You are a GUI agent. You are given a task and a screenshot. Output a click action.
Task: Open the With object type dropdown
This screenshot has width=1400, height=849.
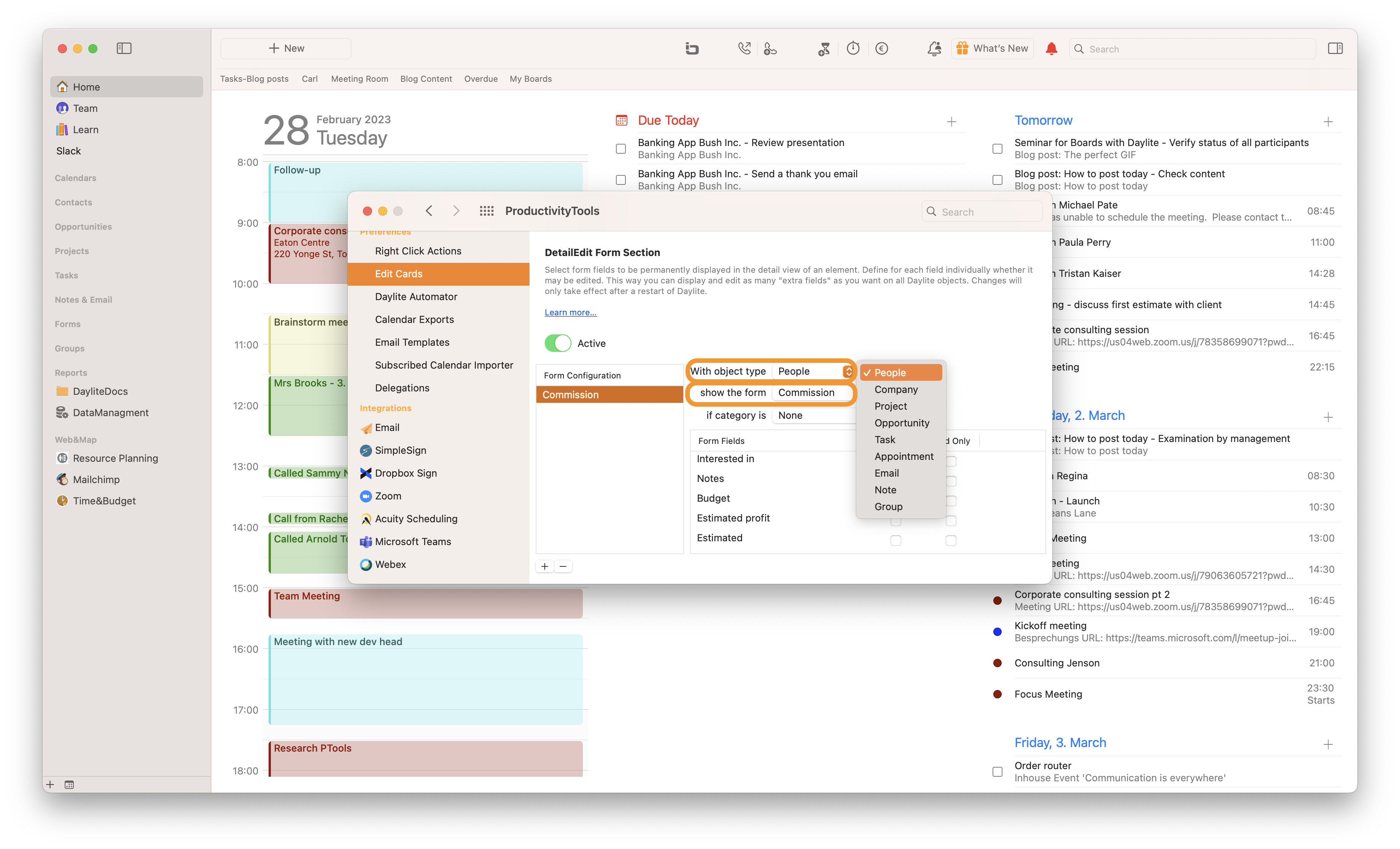point(813,371)
